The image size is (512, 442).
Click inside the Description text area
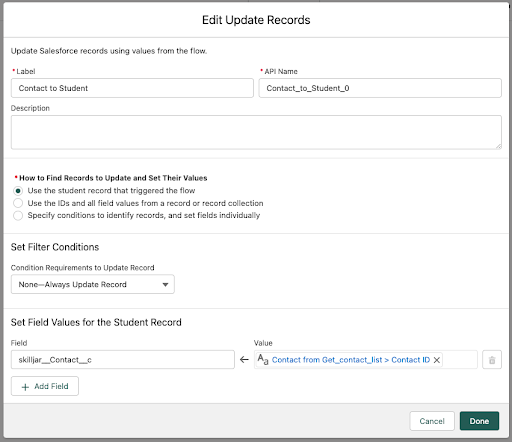(x=256, y=132)
